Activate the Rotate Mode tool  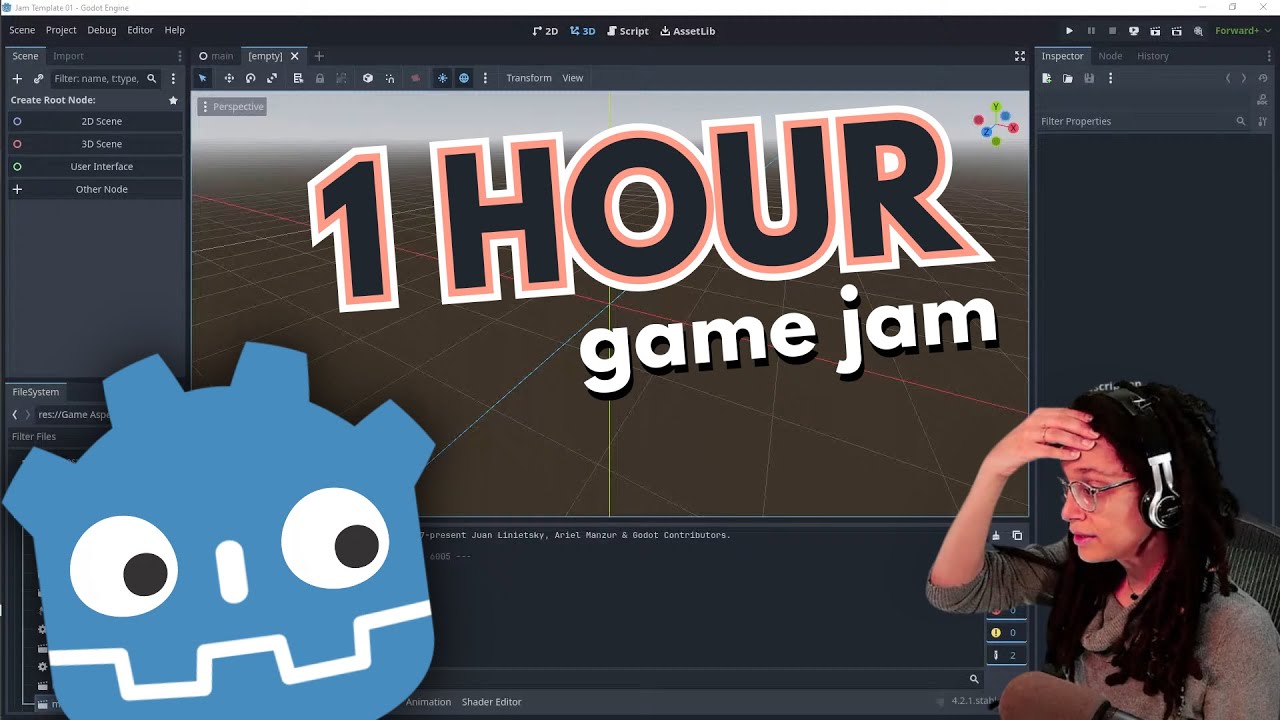pyautogui.click(x=250, y=78)
